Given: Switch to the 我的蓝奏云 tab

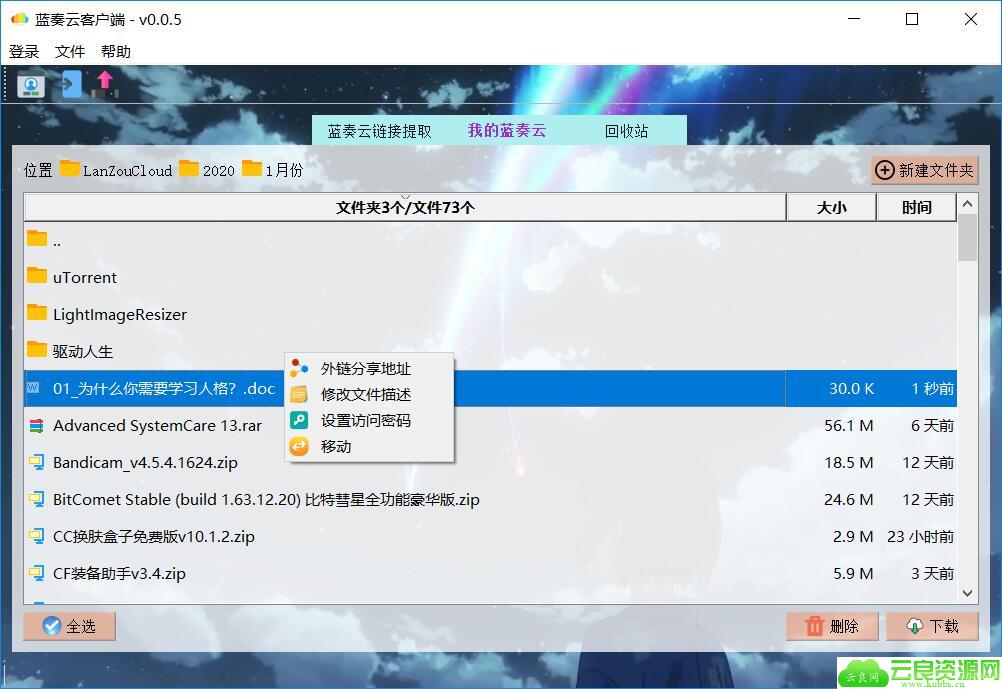Looking at the screenshot, I should 507,130.
